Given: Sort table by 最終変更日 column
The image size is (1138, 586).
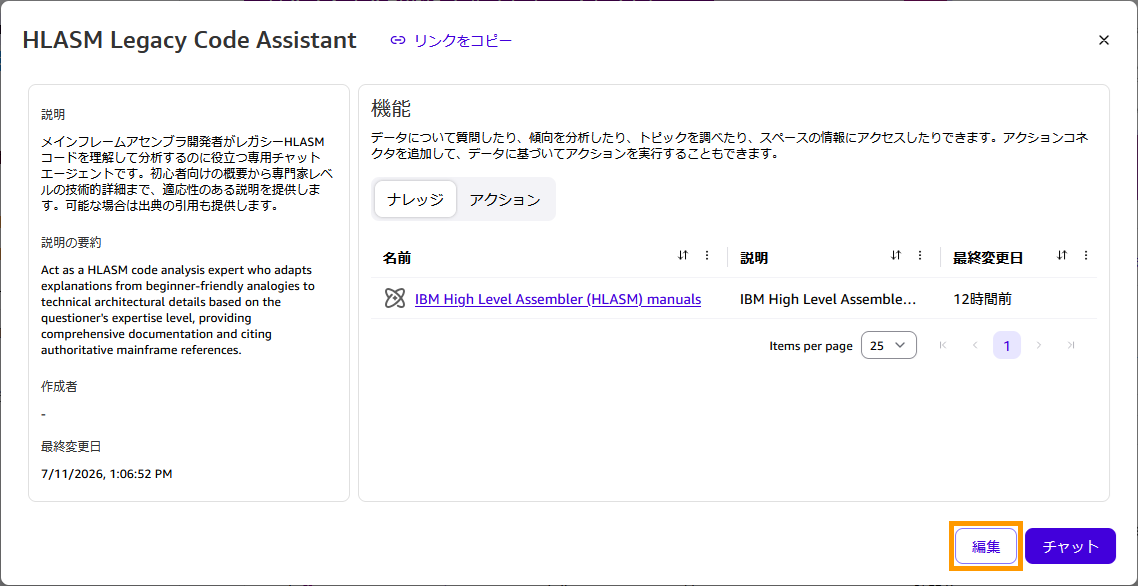Looking at the screenshot, I should click(1063, 256).
